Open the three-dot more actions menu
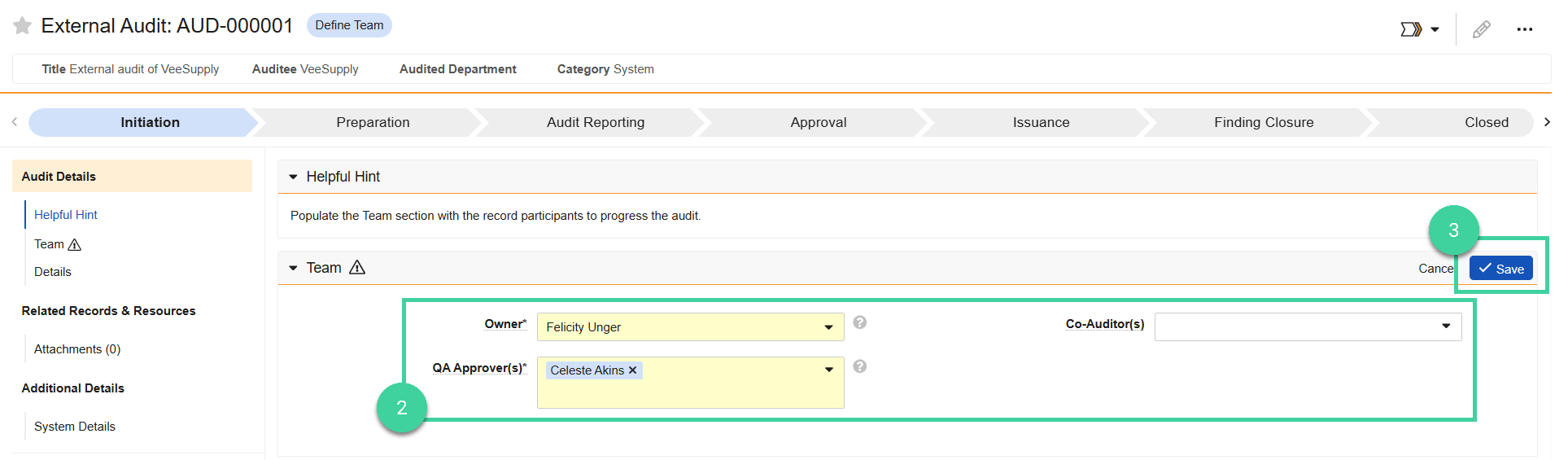This screenshot has width=1568, height=460. click(1525, 29)
